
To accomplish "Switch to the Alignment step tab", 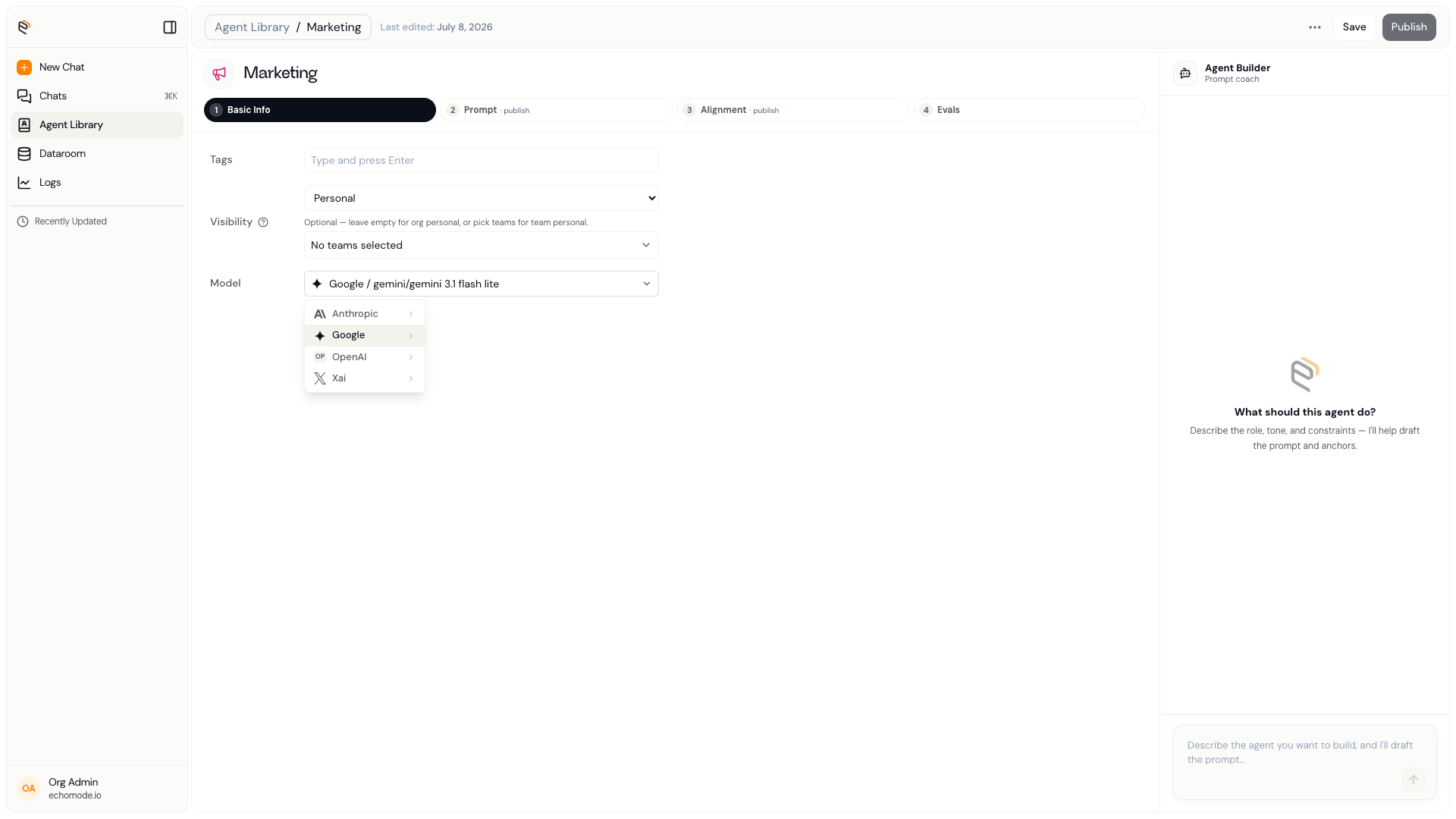I will tap(793, 110).
